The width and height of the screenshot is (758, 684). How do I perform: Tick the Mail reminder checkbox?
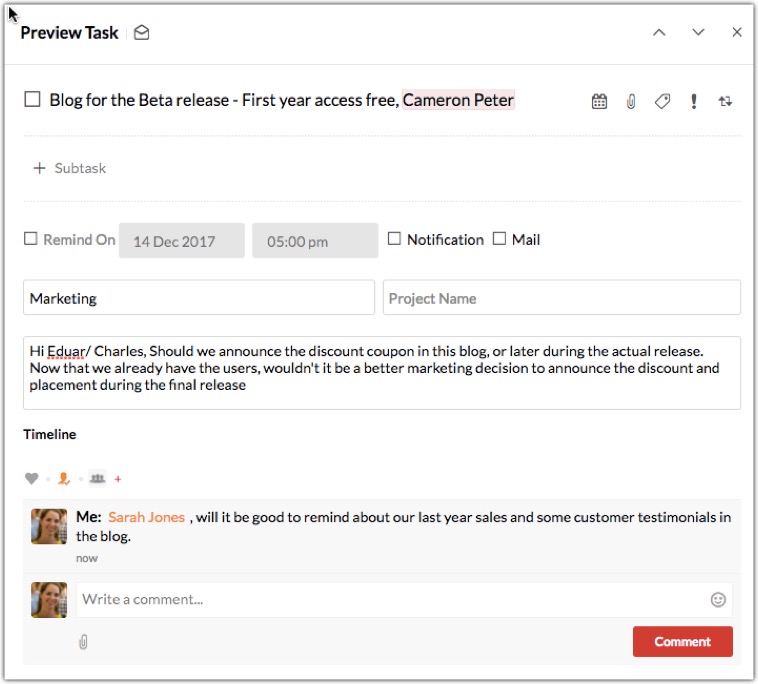click(x=499, y=239)
